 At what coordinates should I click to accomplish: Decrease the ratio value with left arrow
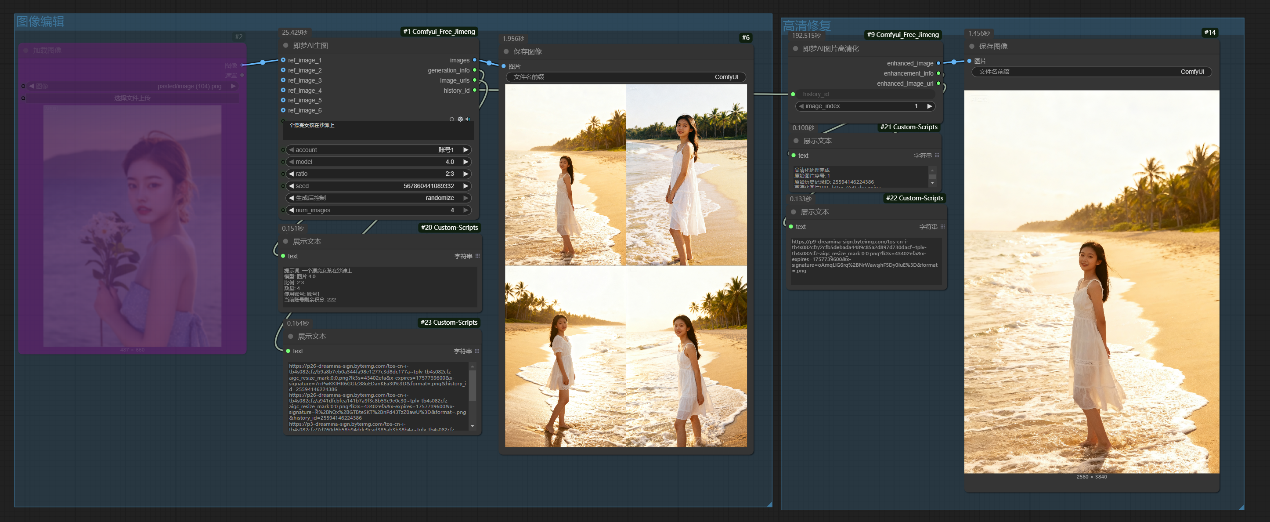click(290, 173)
